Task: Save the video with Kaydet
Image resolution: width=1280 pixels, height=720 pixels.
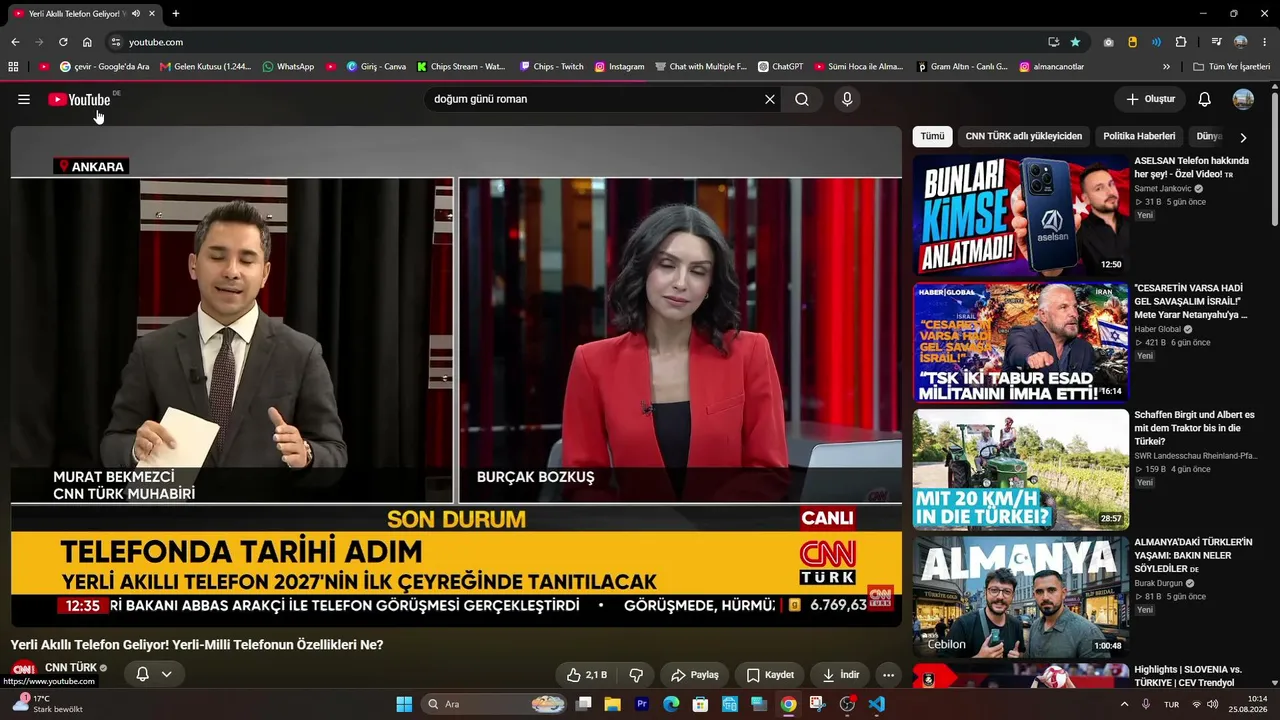Action: (770, 675)
